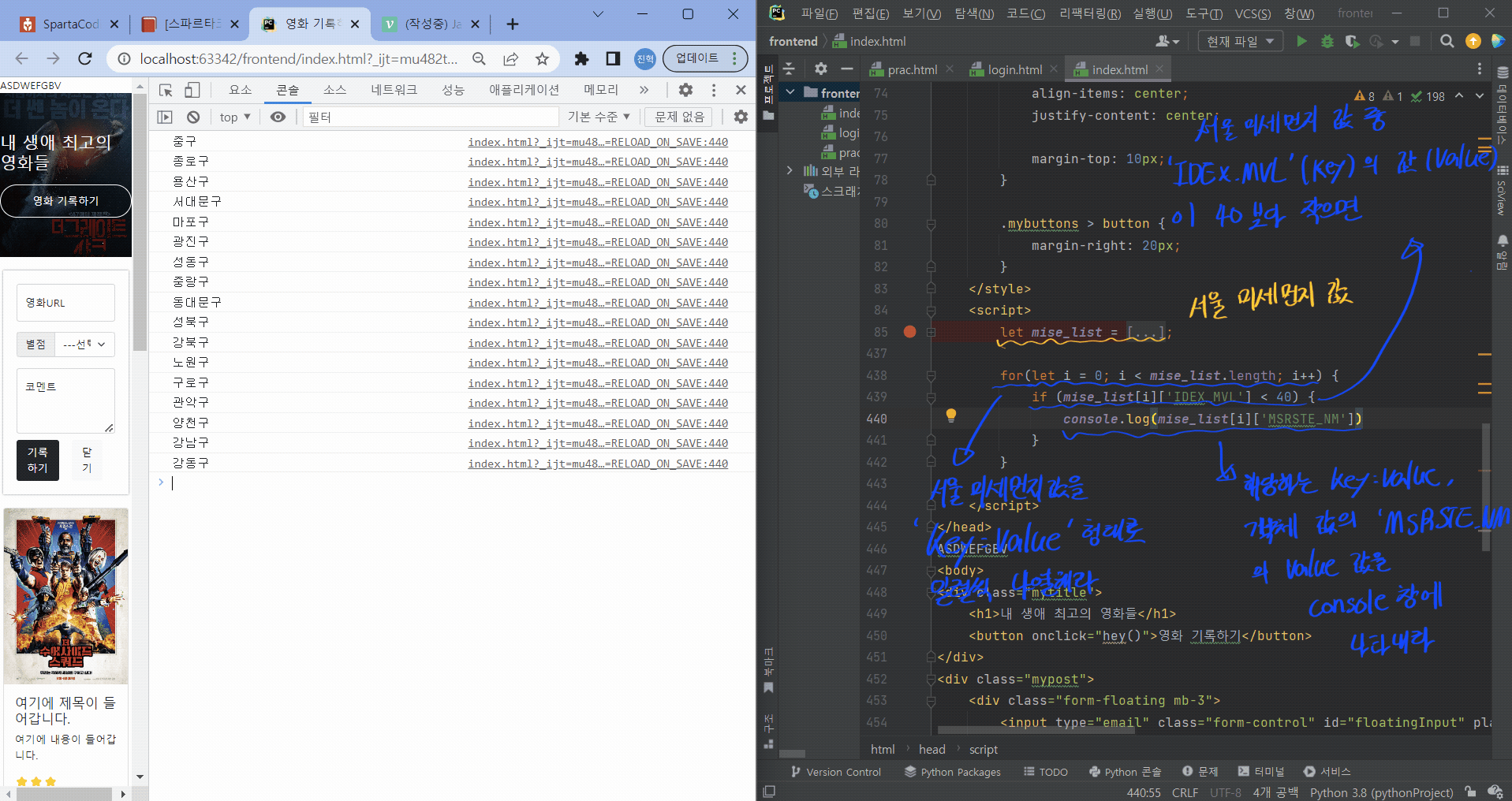Image resolution: width=1512 pixels, height=801 pixels.
Task: Collapse all in project panel
Action: point(789,69)
